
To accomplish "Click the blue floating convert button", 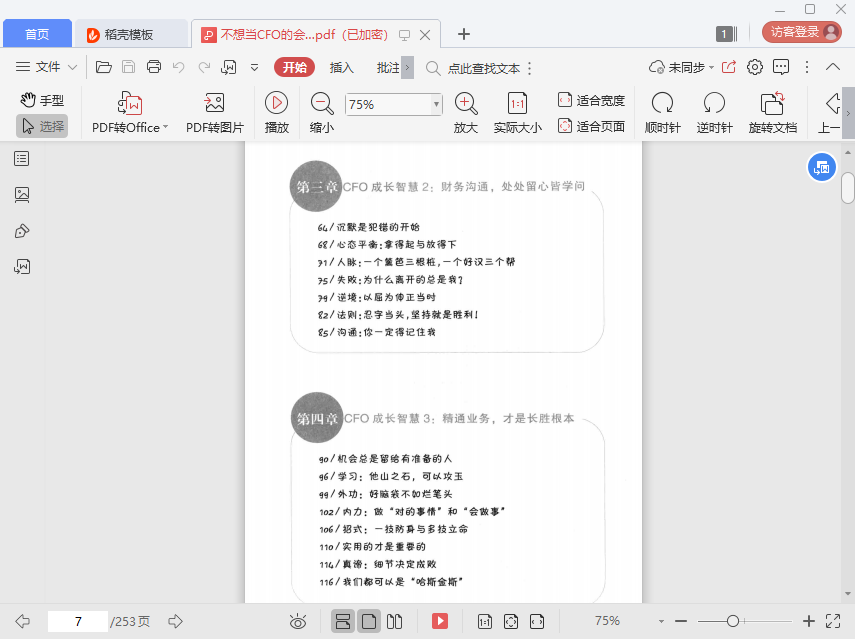I will pyautogui.click(x=822, y=167).
